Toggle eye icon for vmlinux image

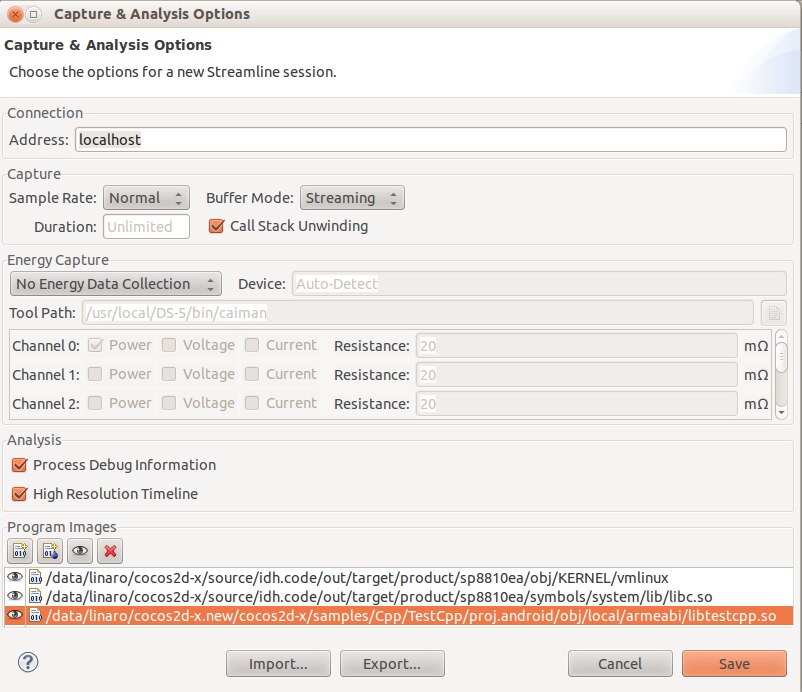pyautogui.click(x=15, y=578)
